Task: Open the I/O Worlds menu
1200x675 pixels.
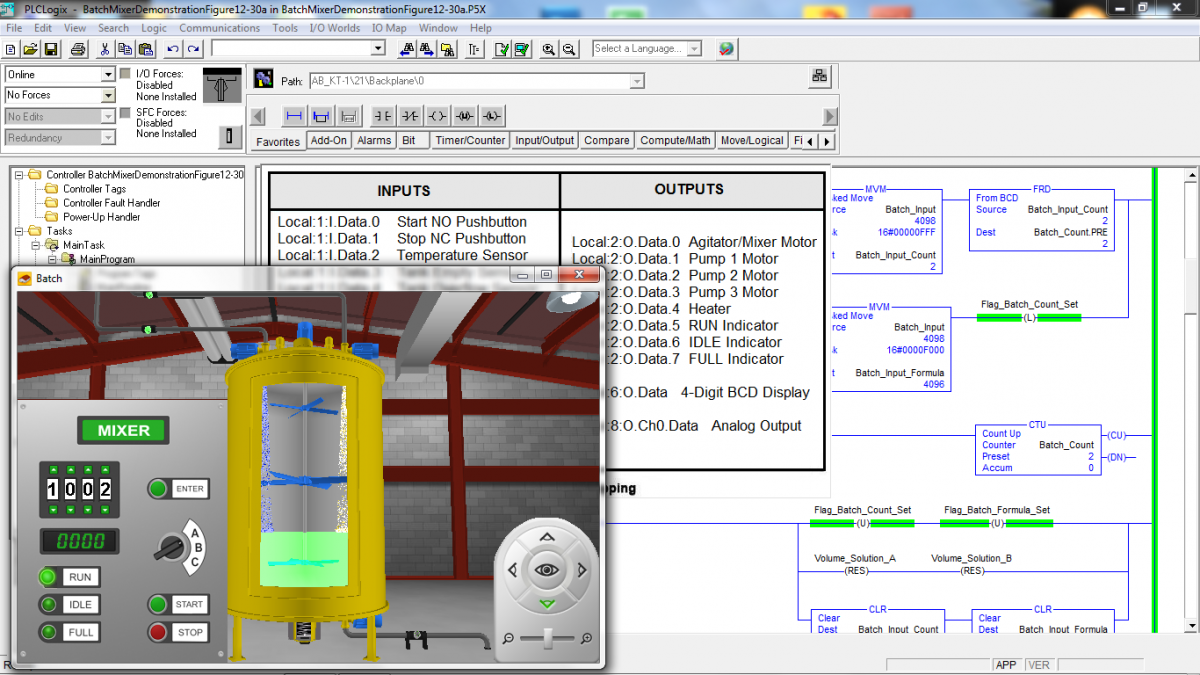Action: coord(335,28)
